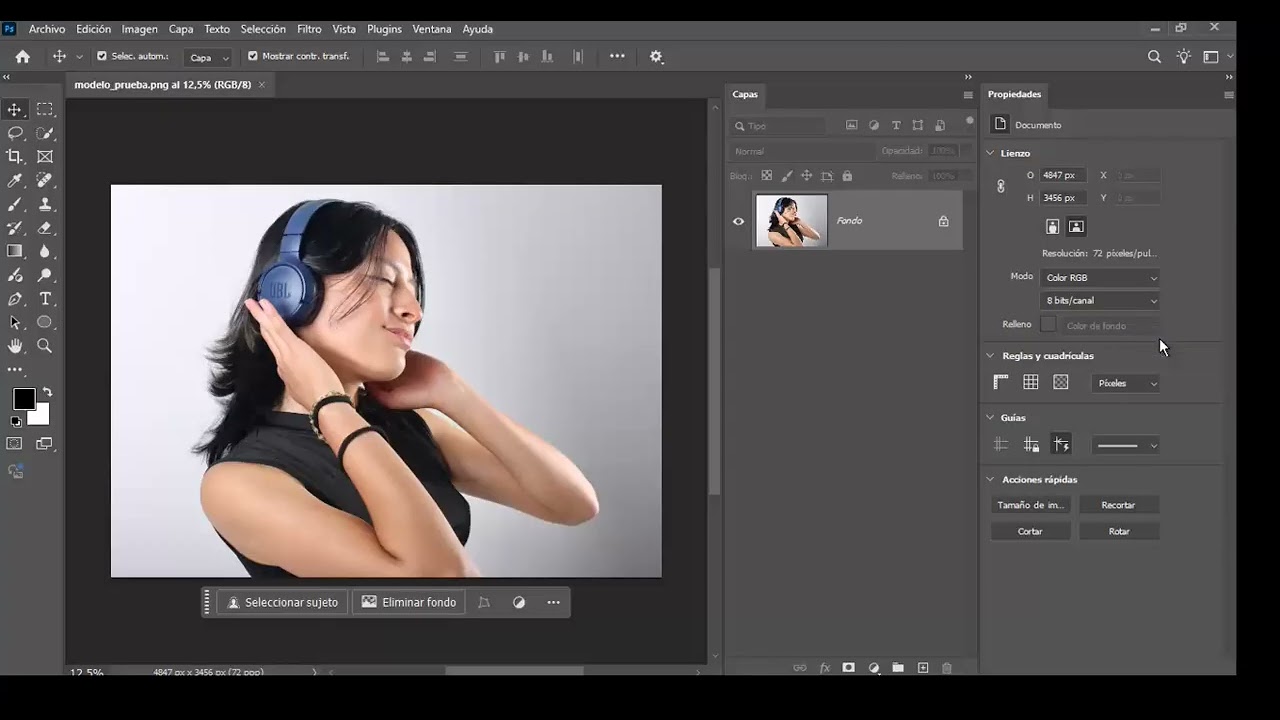Collapse the Reglas y cuadrículas section
Image resolution: width=1280 pixels, height=720 pixels.
(991, 356)
